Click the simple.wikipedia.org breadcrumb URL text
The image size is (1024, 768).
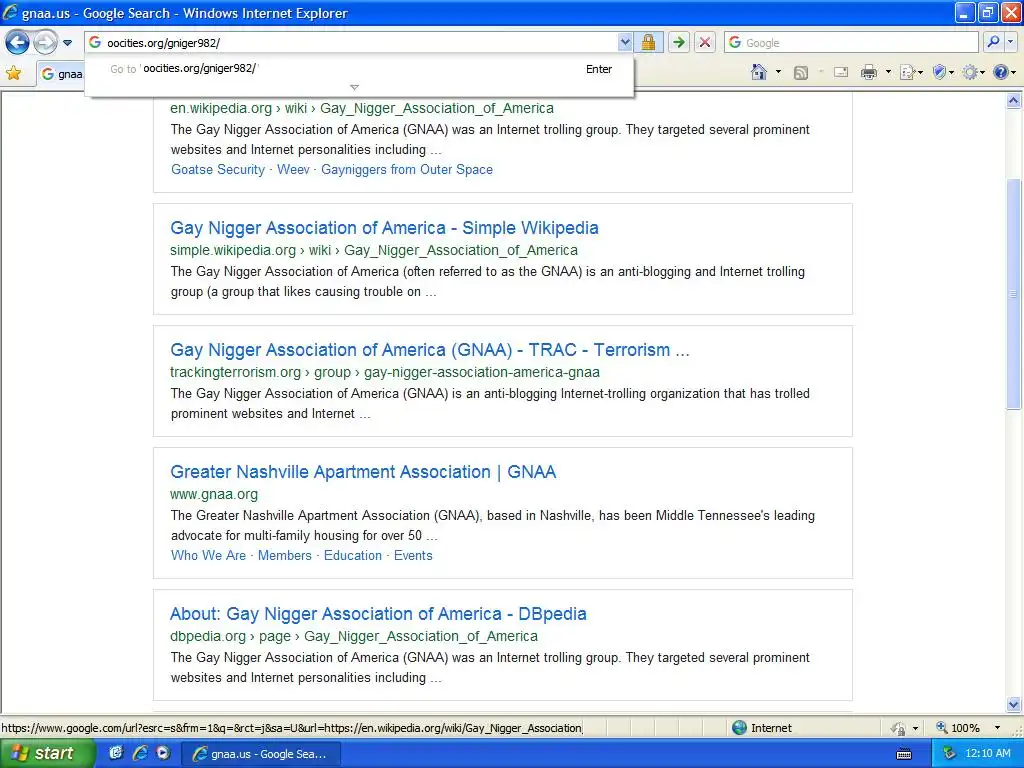[x=374, y=250]
